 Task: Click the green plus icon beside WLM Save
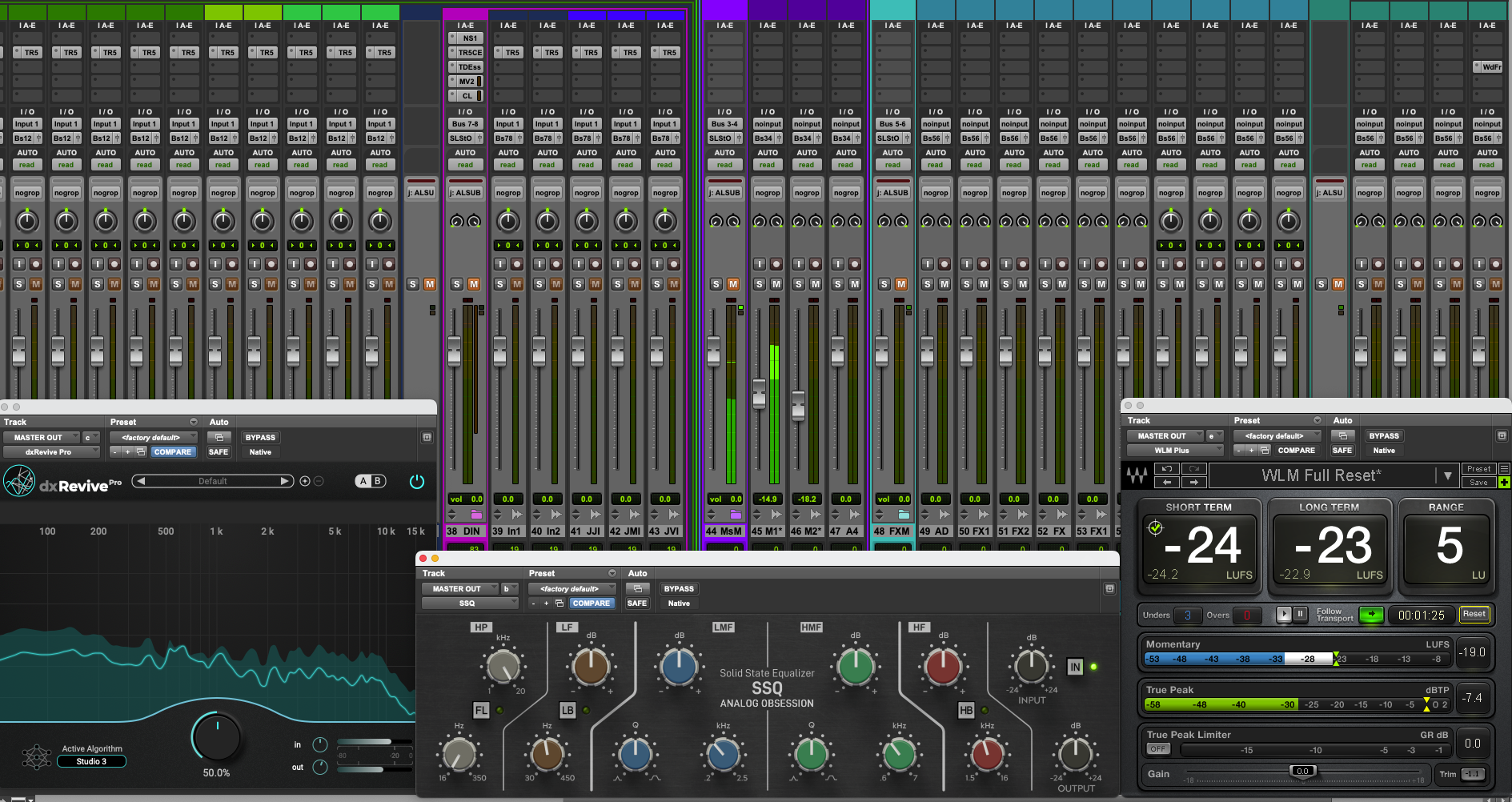(1504, 482)
